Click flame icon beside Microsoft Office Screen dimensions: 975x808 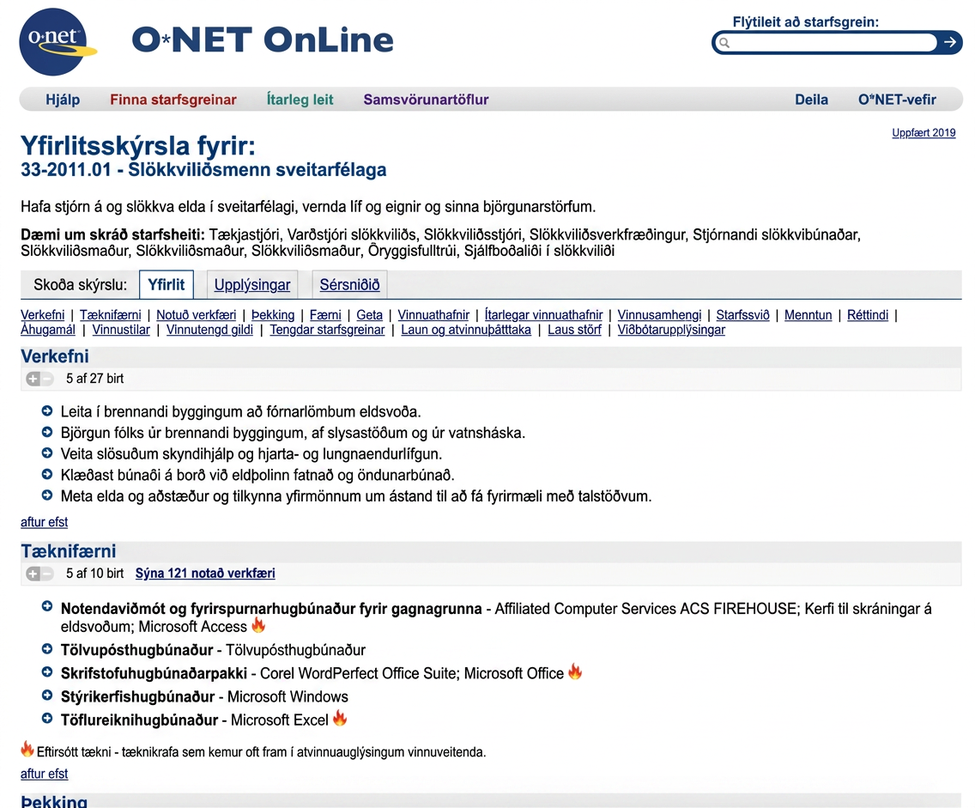[575, 672]
